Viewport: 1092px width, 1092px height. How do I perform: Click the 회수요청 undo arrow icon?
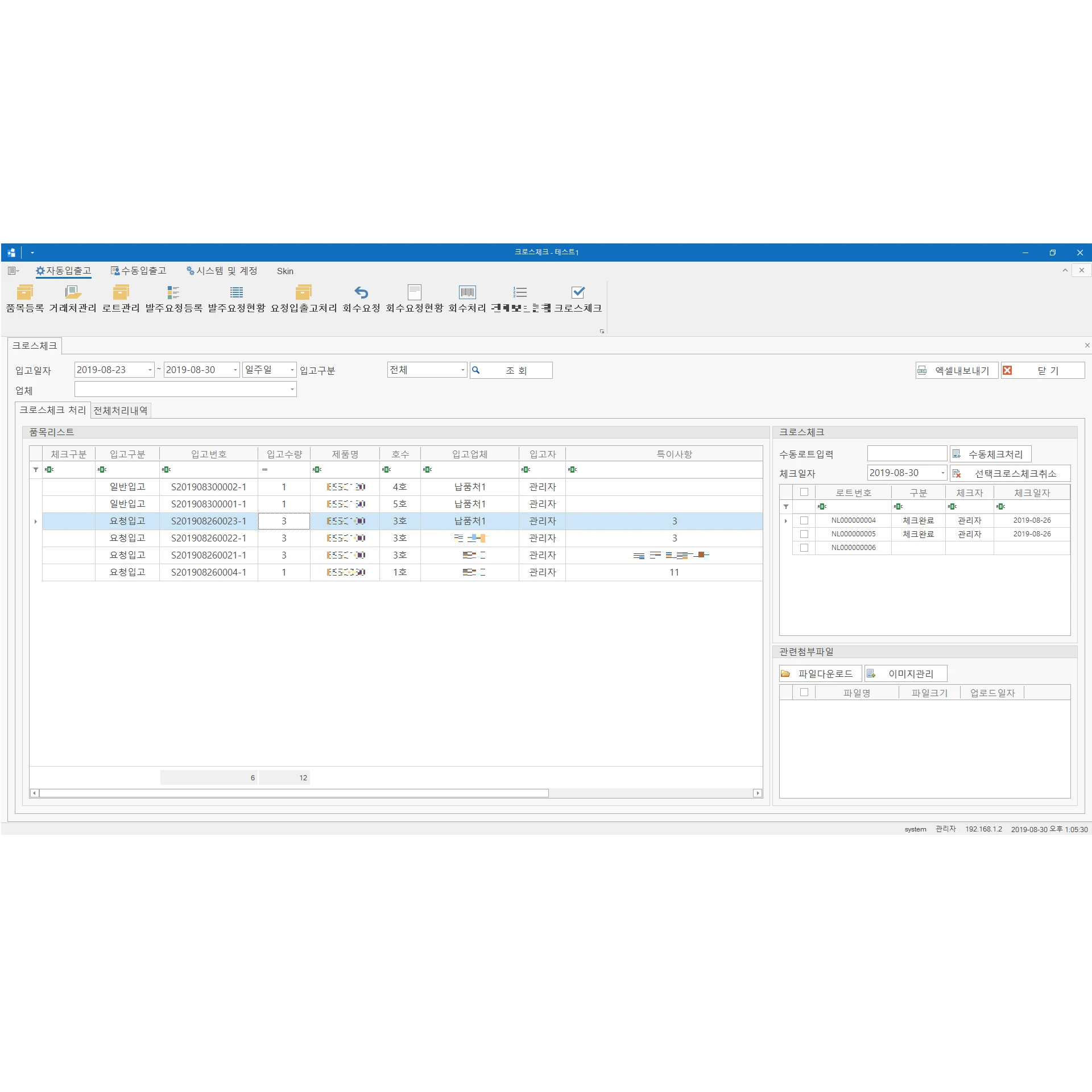[x=361, y=293]
